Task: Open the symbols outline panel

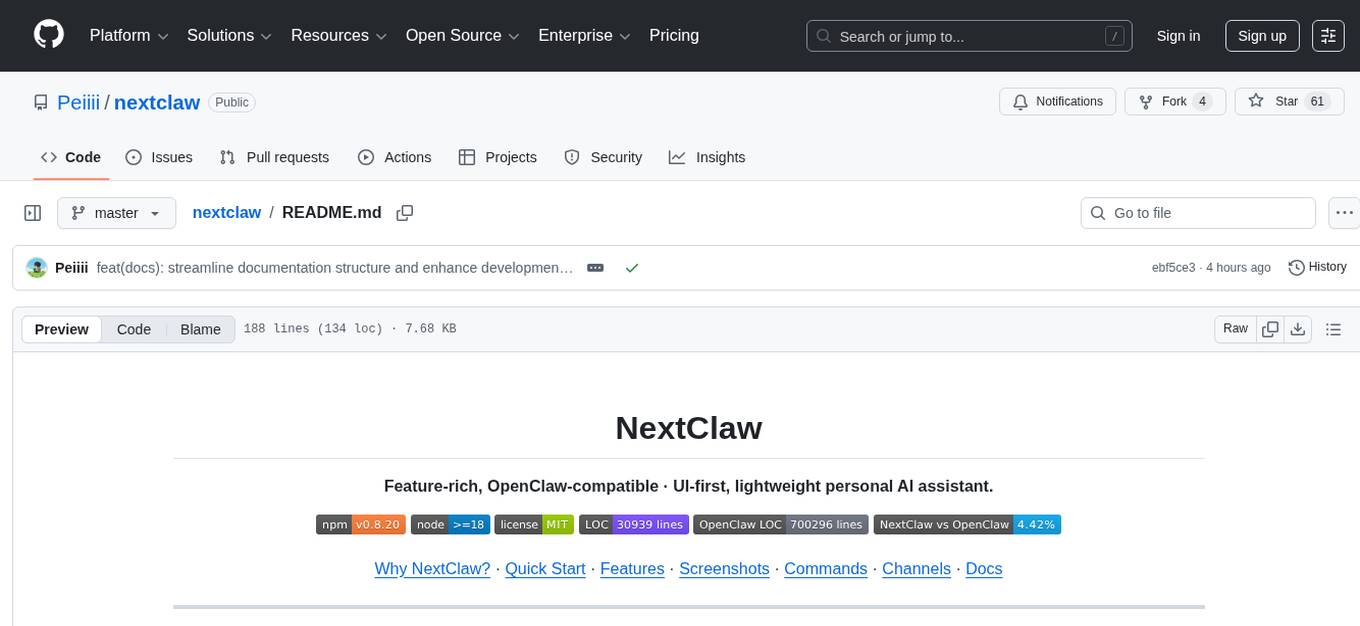Action: coord(1334,328)
